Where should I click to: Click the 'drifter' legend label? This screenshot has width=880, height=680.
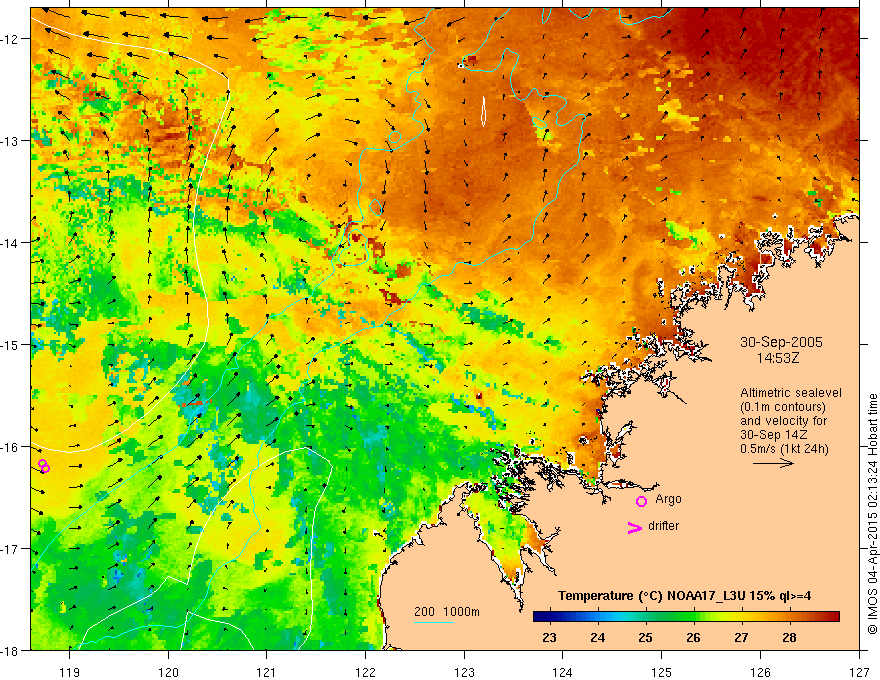(663, 526)
